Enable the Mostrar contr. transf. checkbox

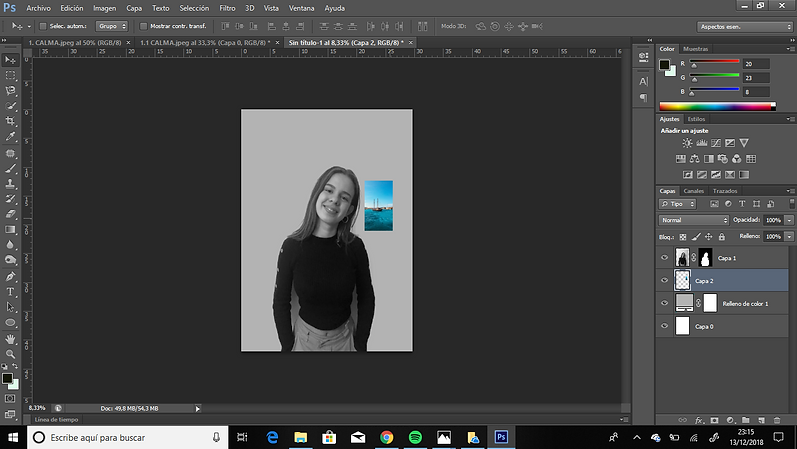coord(142,26)
